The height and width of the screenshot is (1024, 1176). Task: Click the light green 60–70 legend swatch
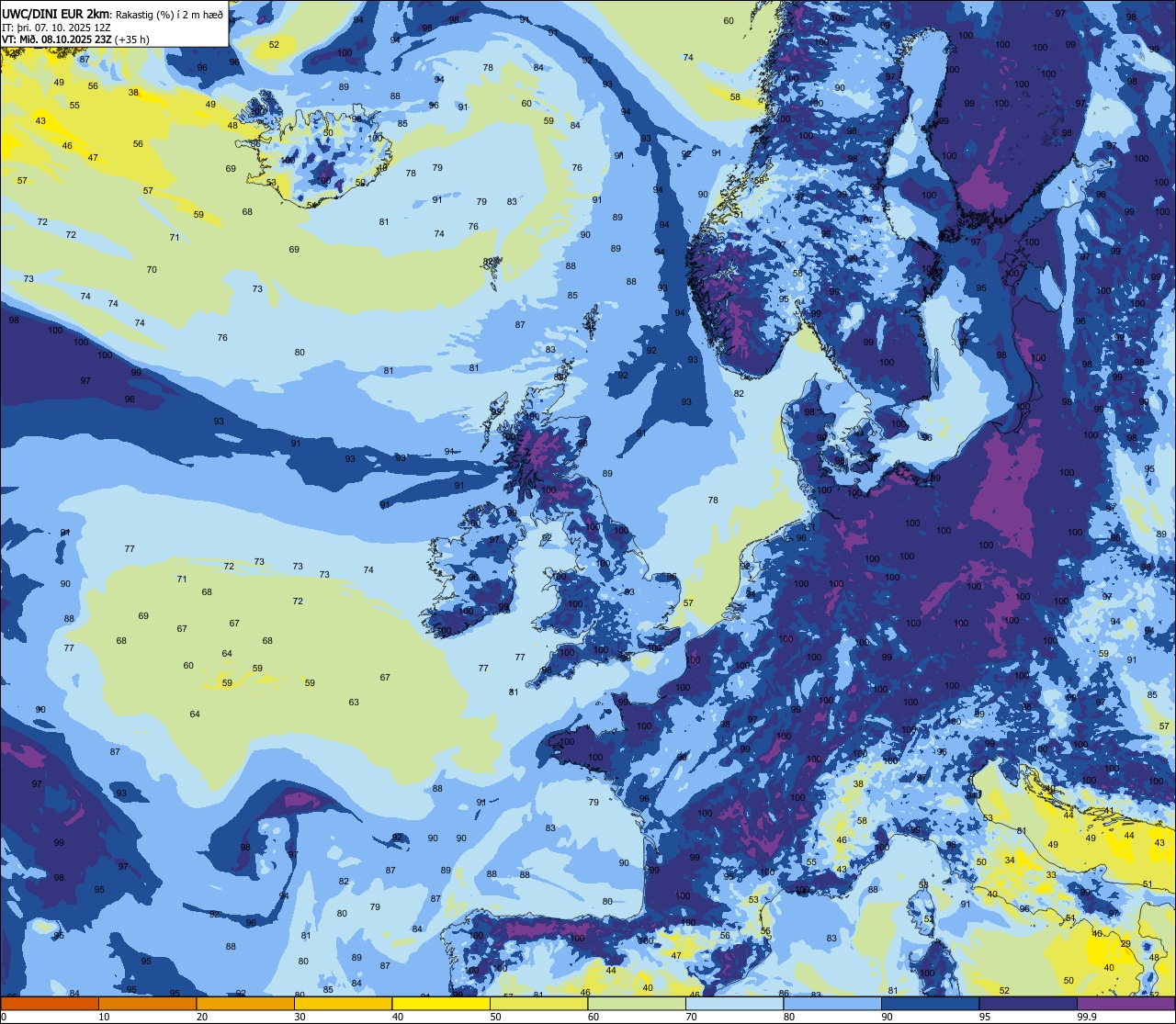[x=637, y=1003]
